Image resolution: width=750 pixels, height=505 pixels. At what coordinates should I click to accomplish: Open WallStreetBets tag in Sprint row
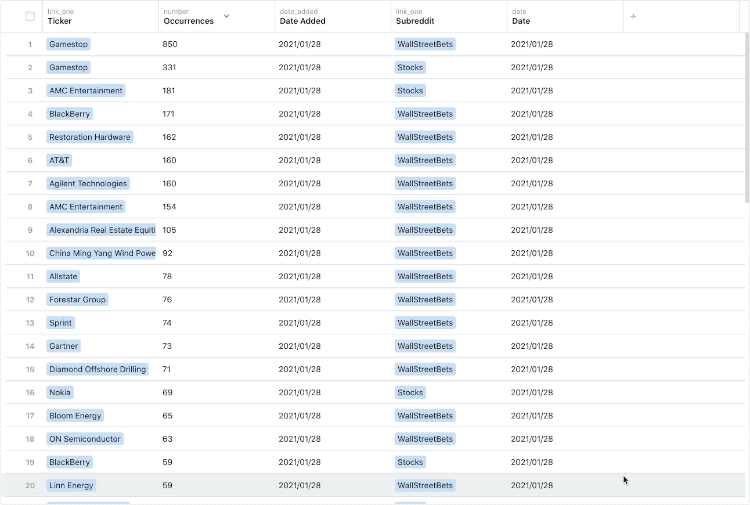pyautogui.click(x=425, y=323)
